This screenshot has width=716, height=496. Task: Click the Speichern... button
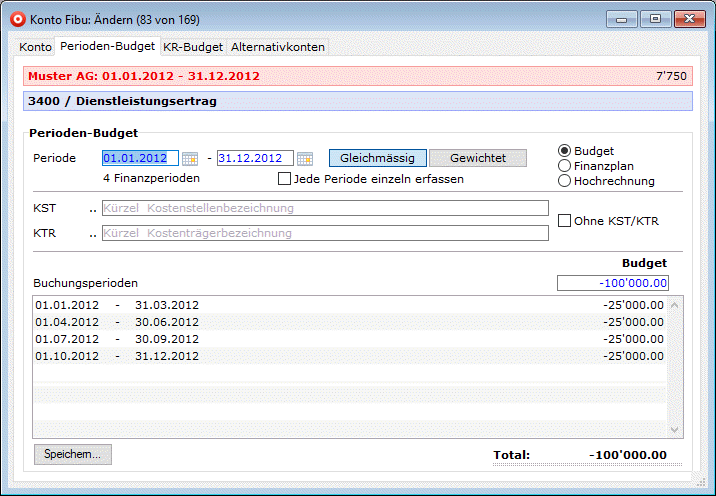pos(73,454)
